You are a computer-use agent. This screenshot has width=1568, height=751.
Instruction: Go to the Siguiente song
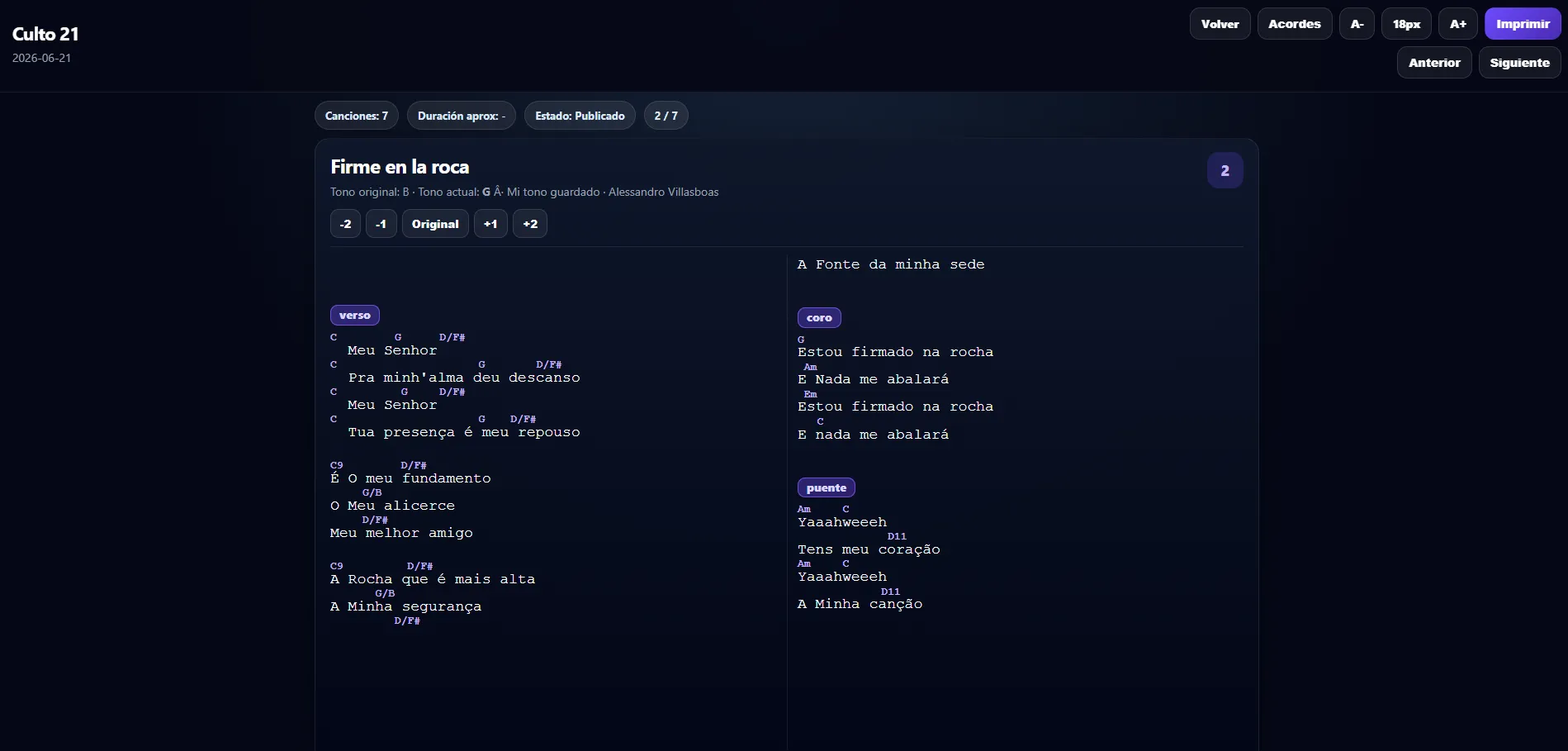click(1519, 63)
